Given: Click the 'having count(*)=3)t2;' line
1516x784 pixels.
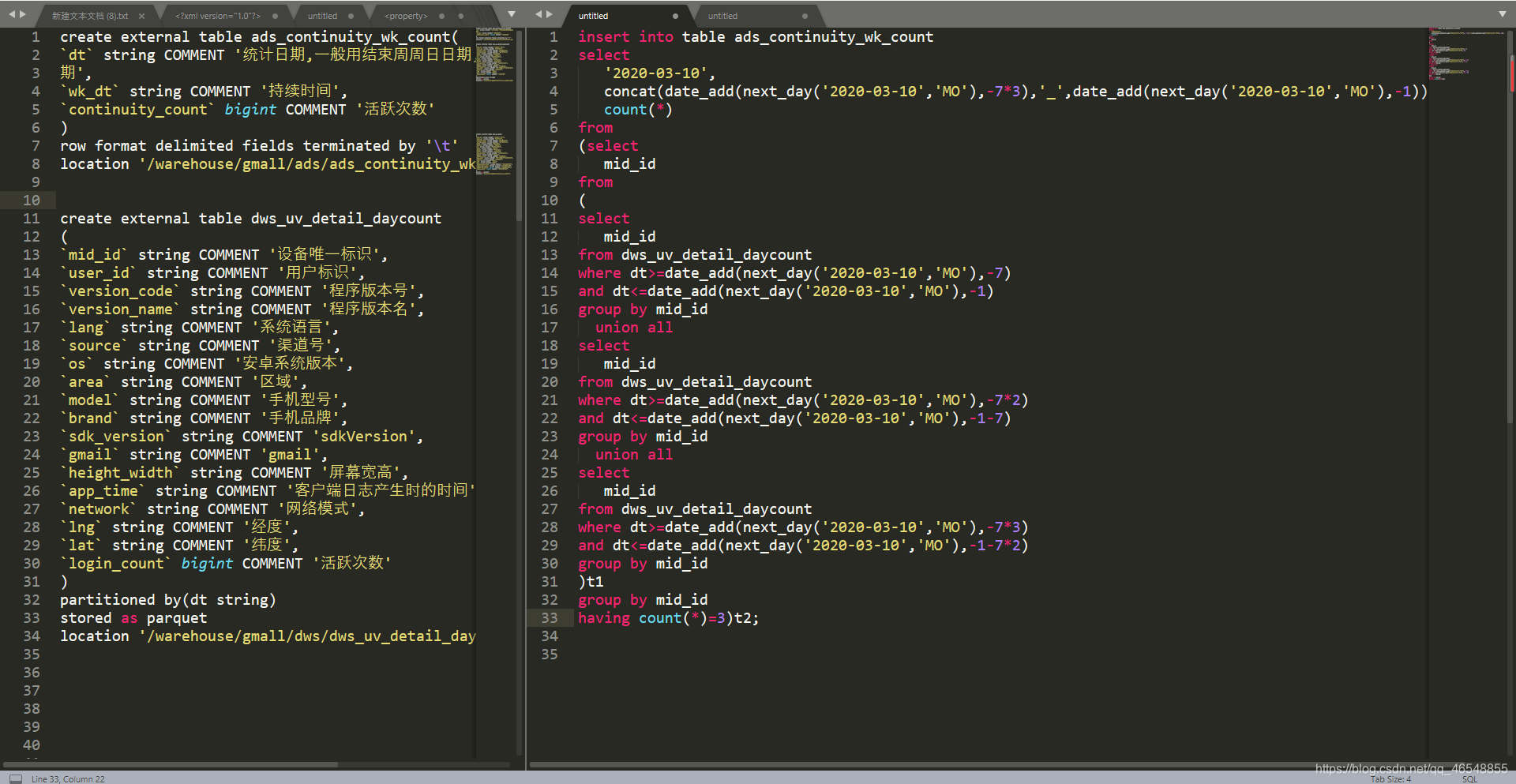Looking at the screenshot, I should coord(668,618).
